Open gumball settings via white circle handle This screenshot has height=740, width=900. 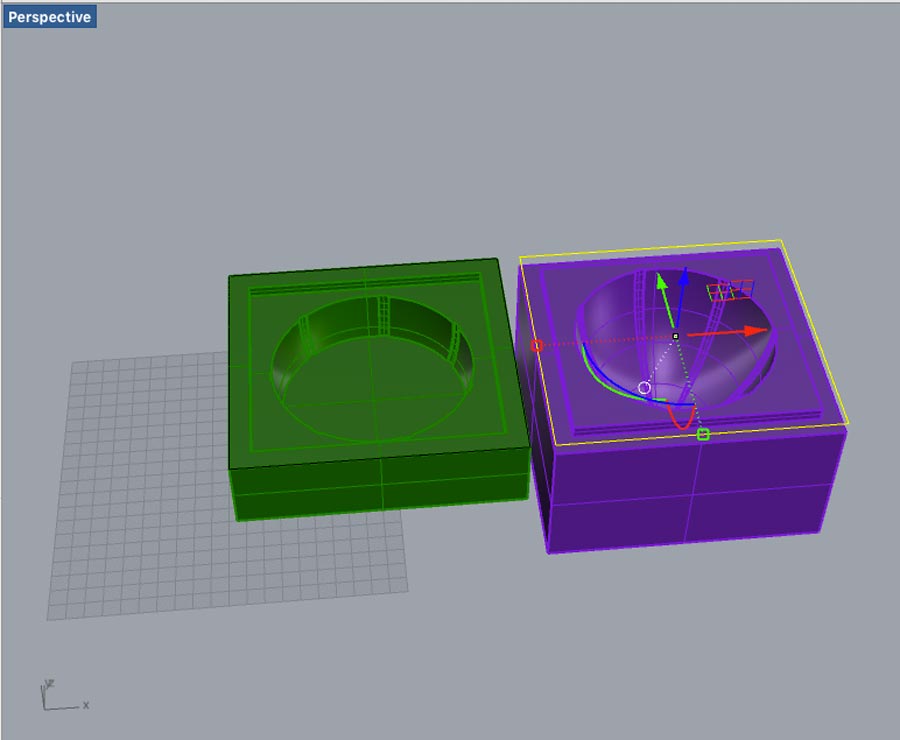pyautogui.click(x=644, y=387)
